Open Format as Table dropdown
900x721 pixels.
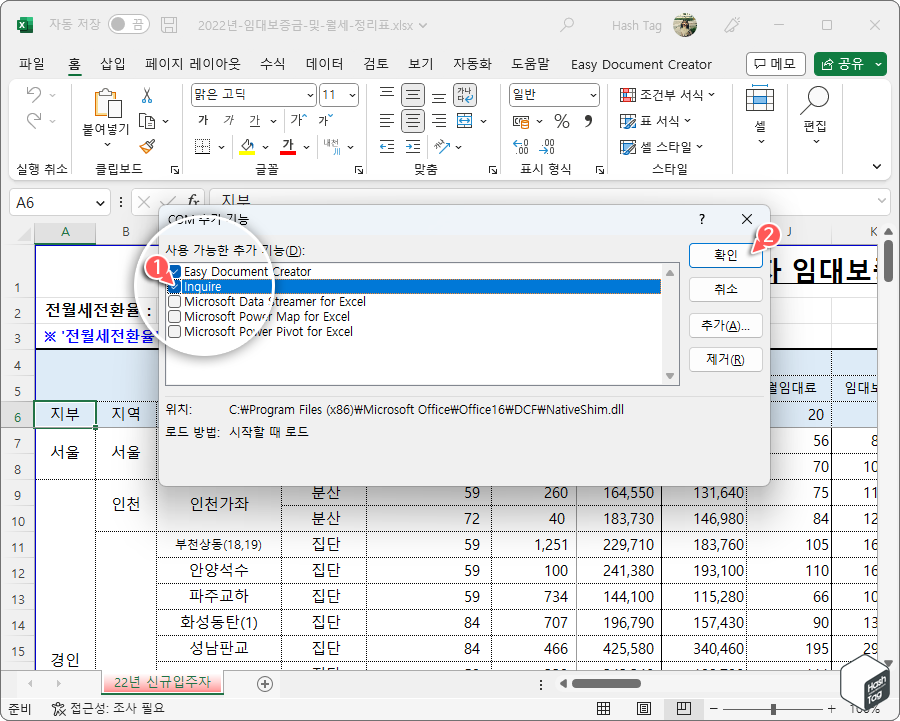(655, 121)
